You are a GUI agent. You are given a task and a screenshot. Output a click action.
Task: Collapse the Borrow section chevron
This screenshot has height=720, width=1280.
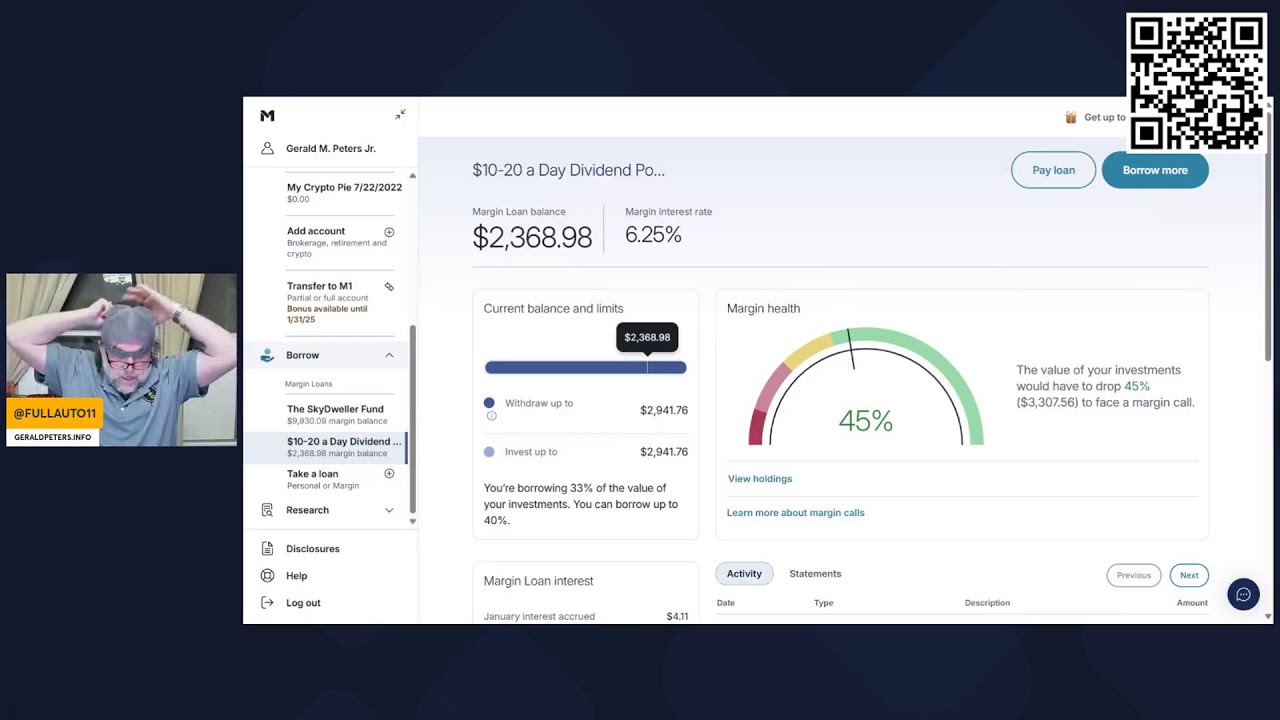(389, 355)
